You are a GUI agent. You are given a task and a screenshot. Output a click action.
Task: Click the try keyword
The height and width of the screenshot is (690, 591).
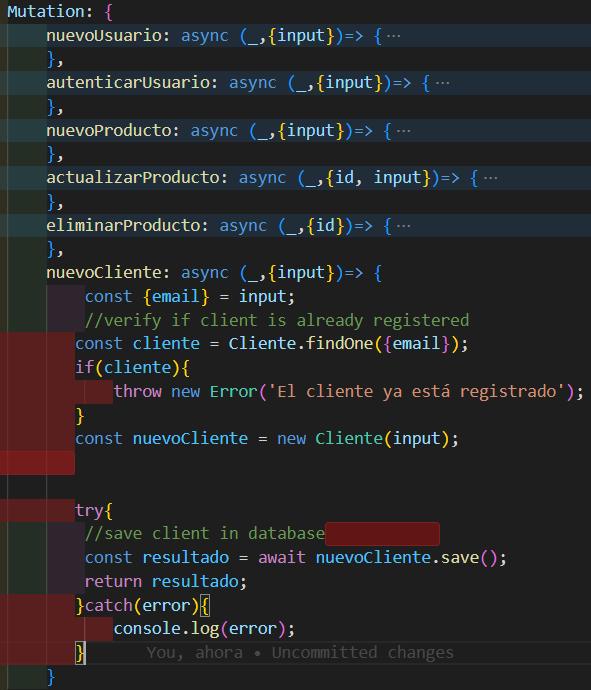click(x=89, y=510)
